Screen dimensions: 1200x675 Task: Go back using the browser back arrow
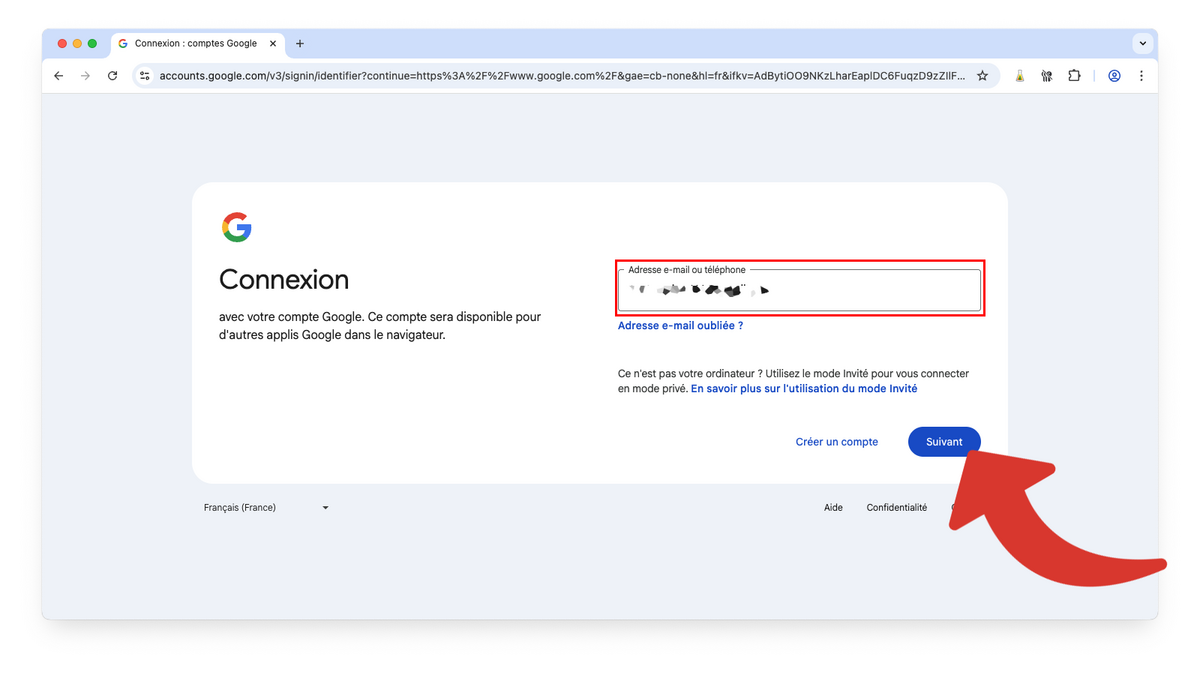tap(58, 76)
